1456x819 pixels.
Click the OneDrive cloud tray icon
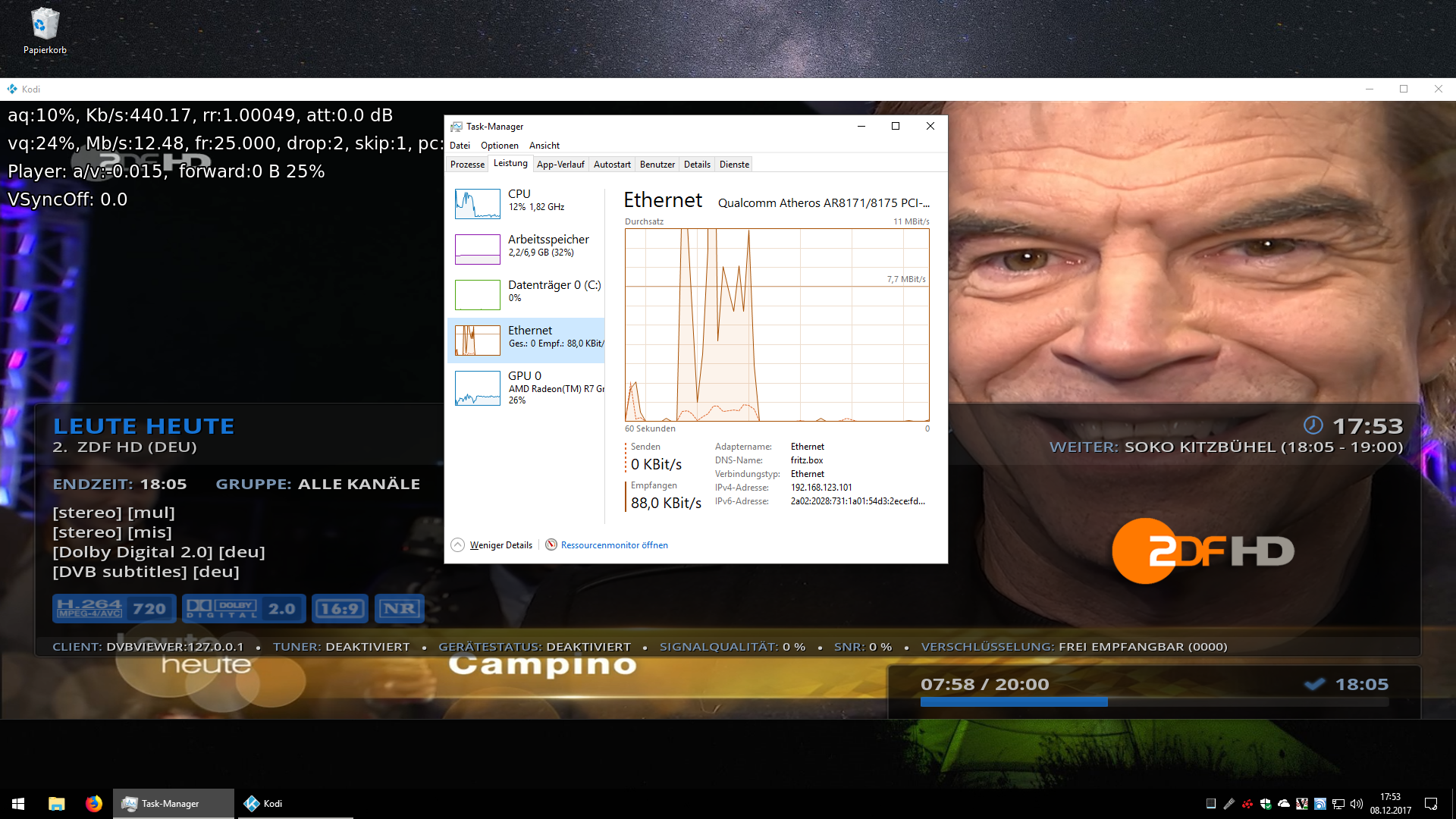[x=1284, y=804]
